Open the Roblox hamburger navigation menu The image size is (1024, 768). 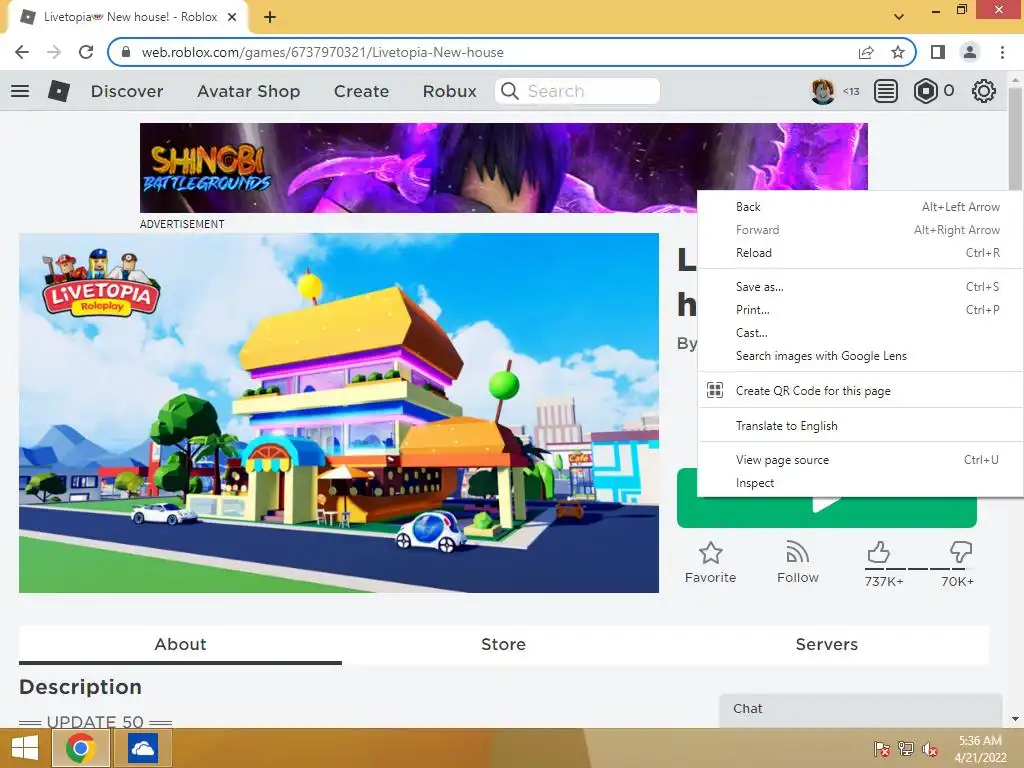point(20,91)
